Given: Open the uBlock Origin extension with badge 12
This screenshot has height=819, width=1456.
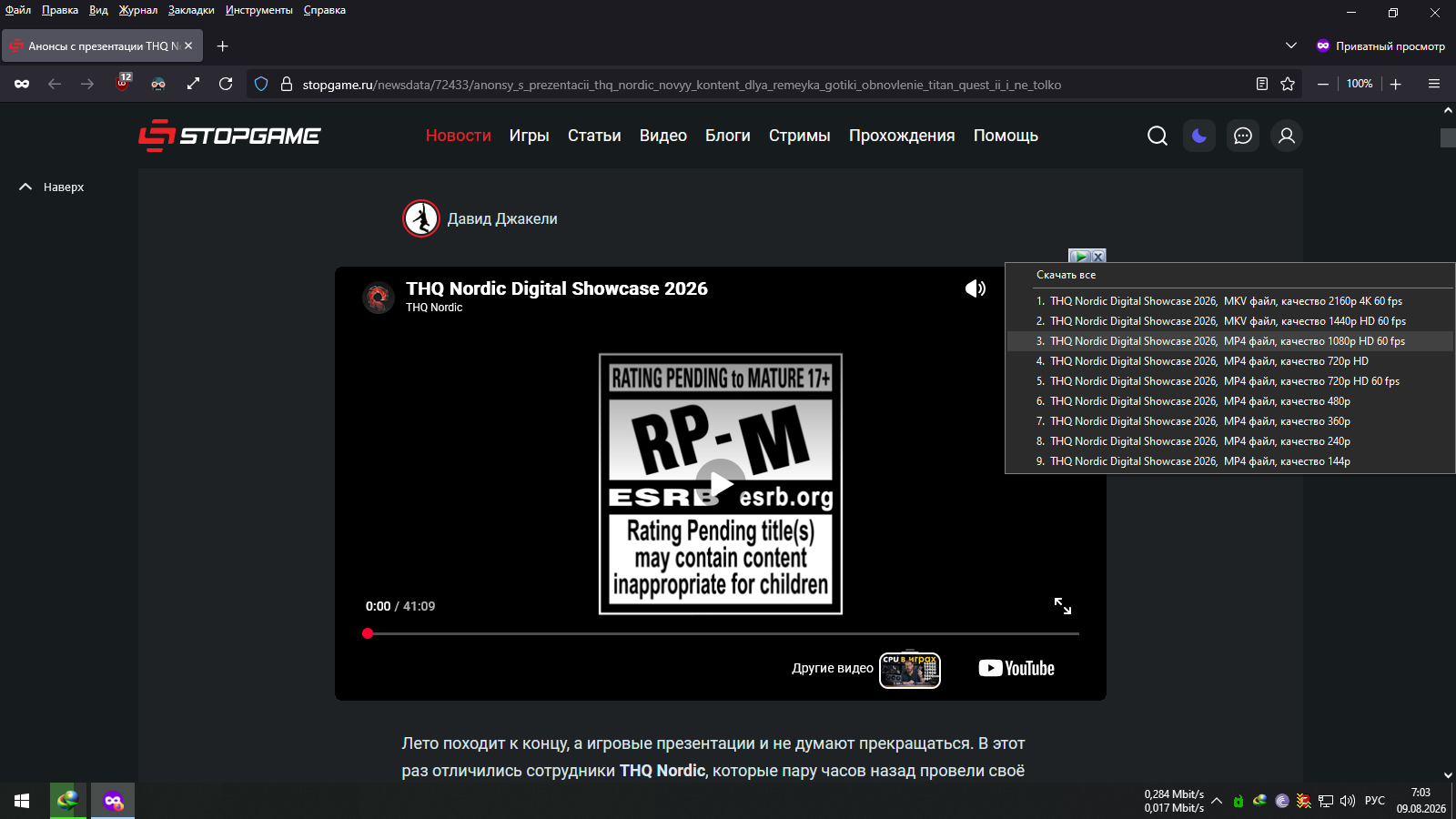Looking at the screenshot, I should (124, 83).
